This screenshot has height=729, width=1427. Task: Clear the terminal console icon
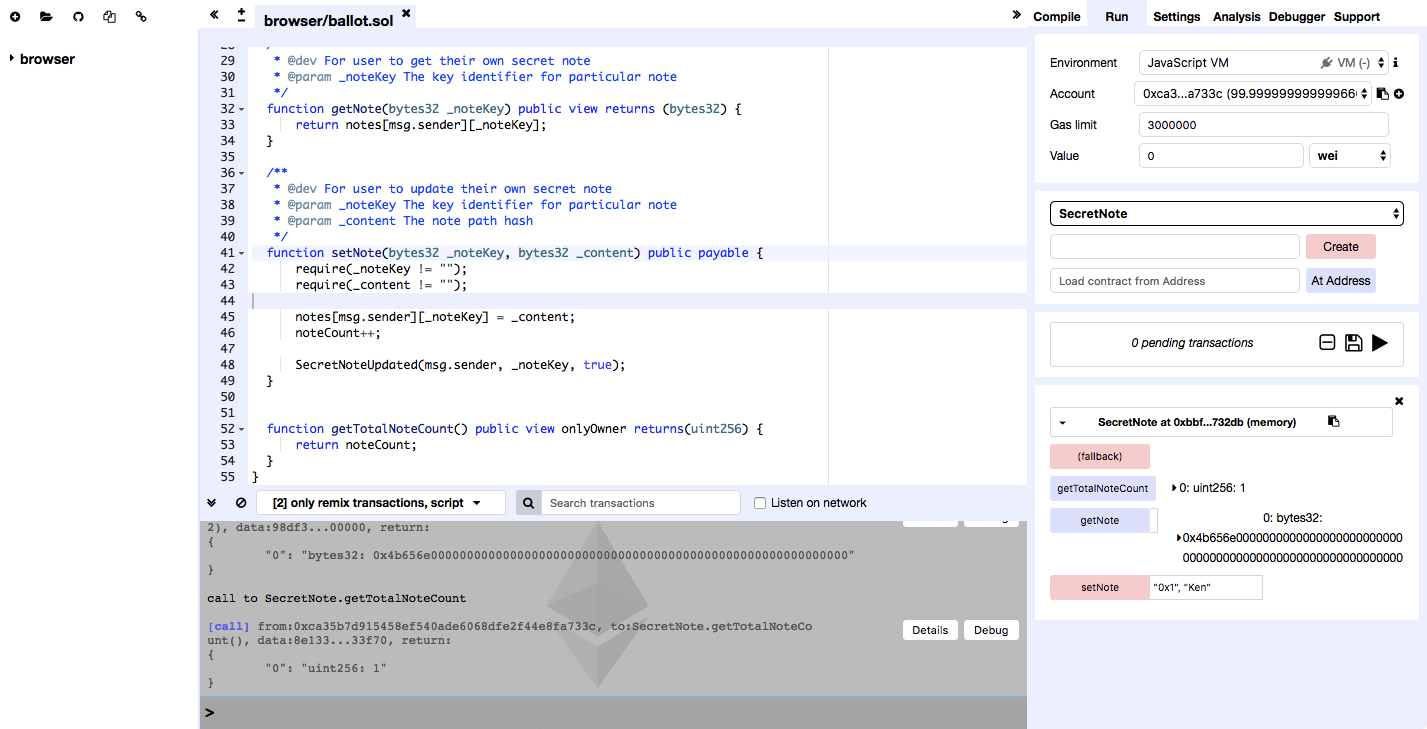point(241,503)
